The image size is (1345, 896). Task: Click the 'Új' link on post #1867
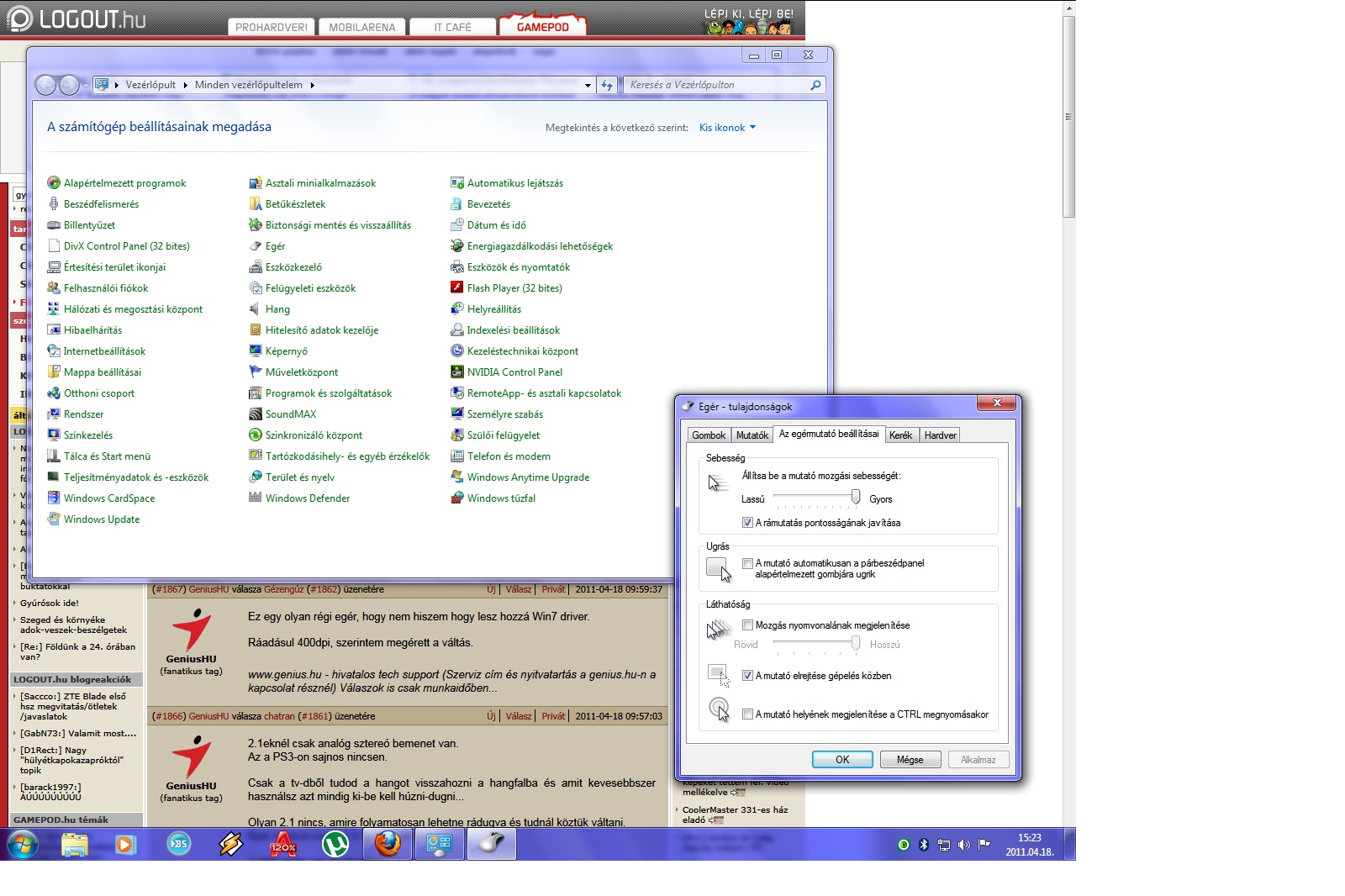(491, 589)
